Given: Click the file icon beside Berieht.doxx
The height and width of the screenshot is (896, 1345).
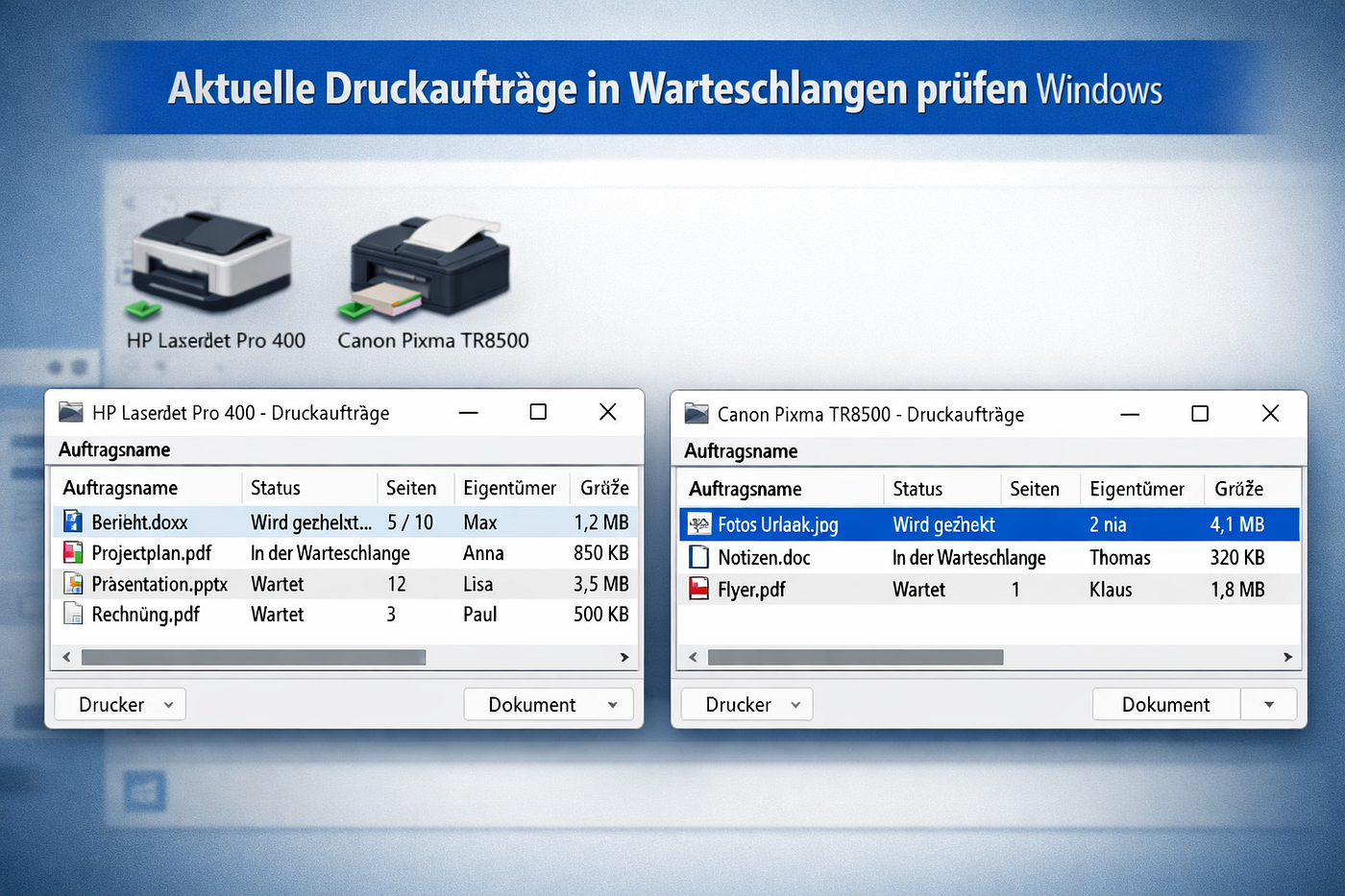Looking at the screenshot, I should [73, 522].
